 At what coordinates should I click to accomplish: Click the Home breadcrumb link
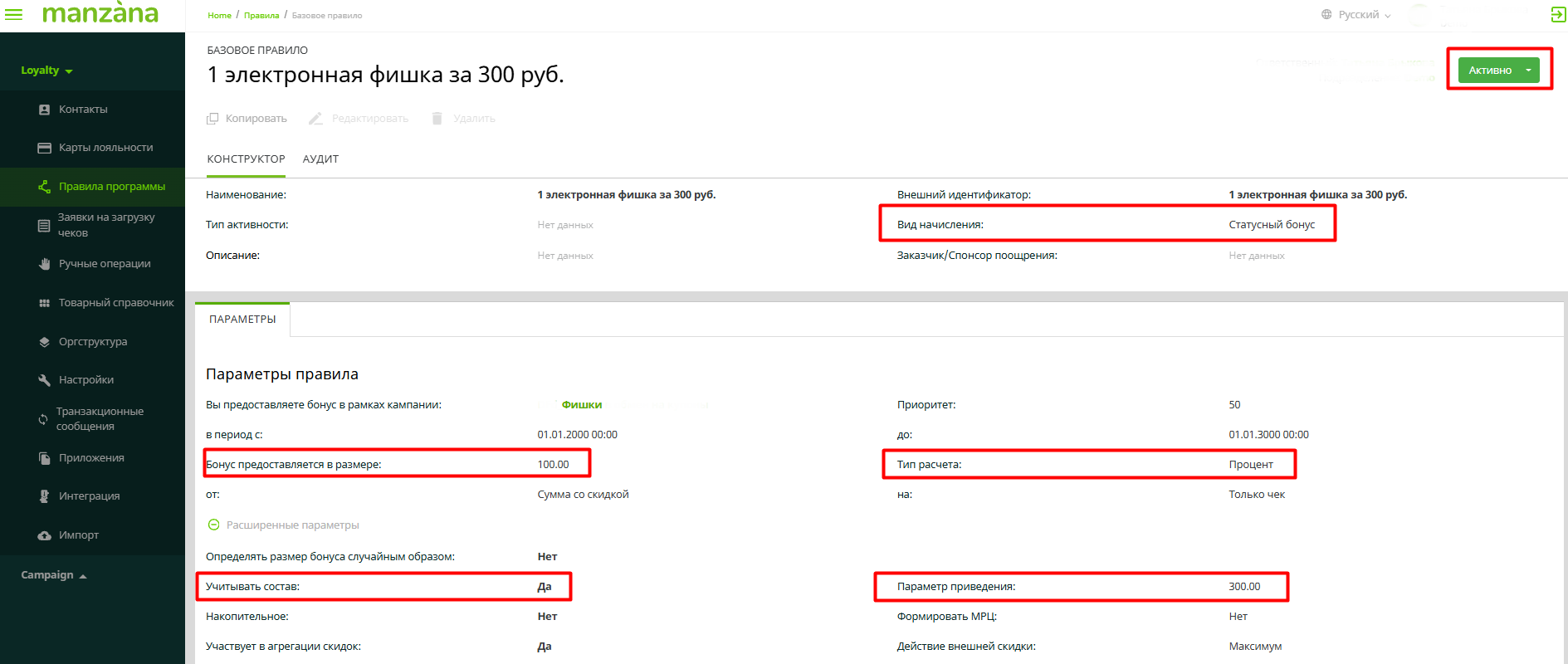pos(219,16)
